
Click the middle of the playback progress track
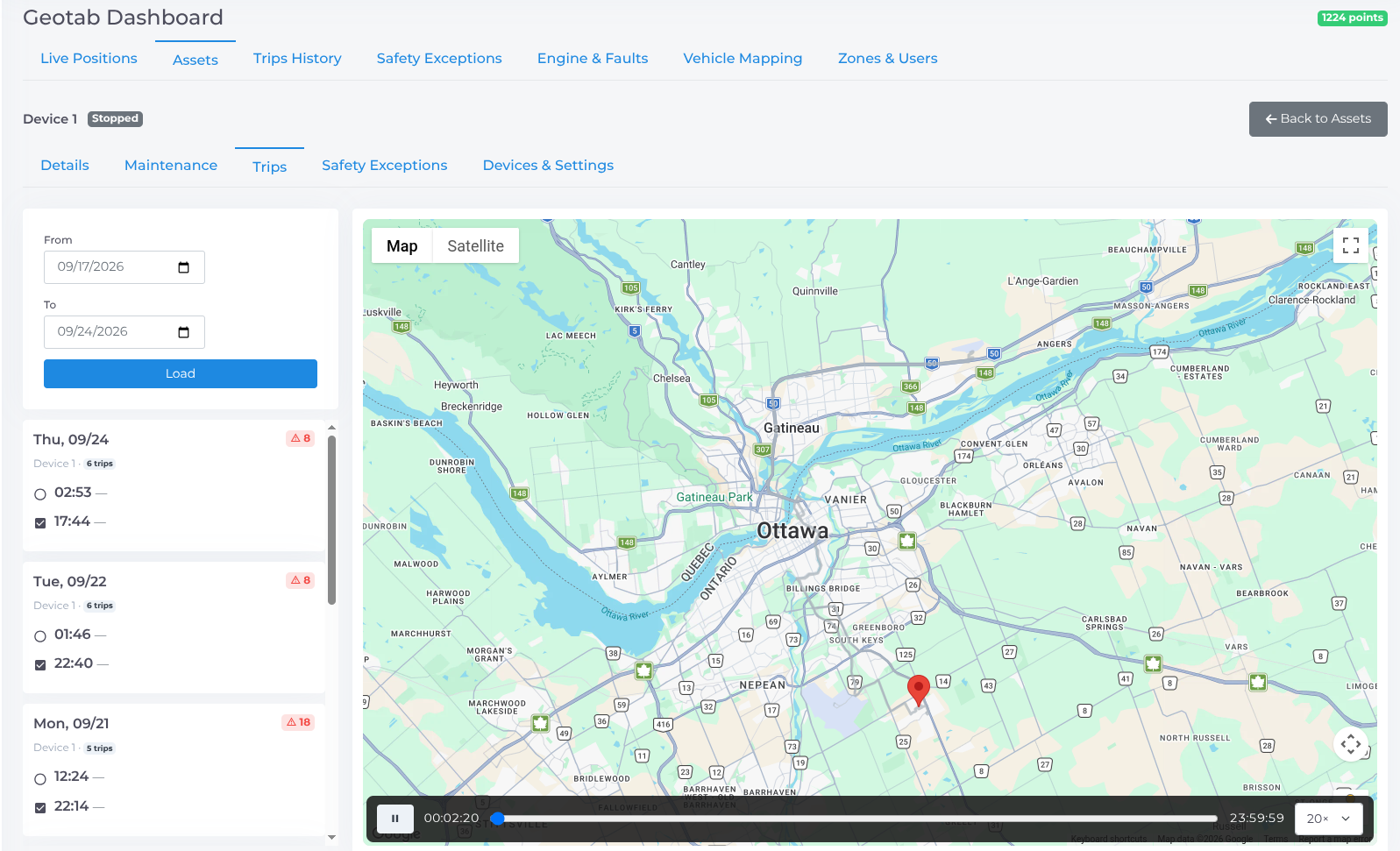(x=854, y=819)
